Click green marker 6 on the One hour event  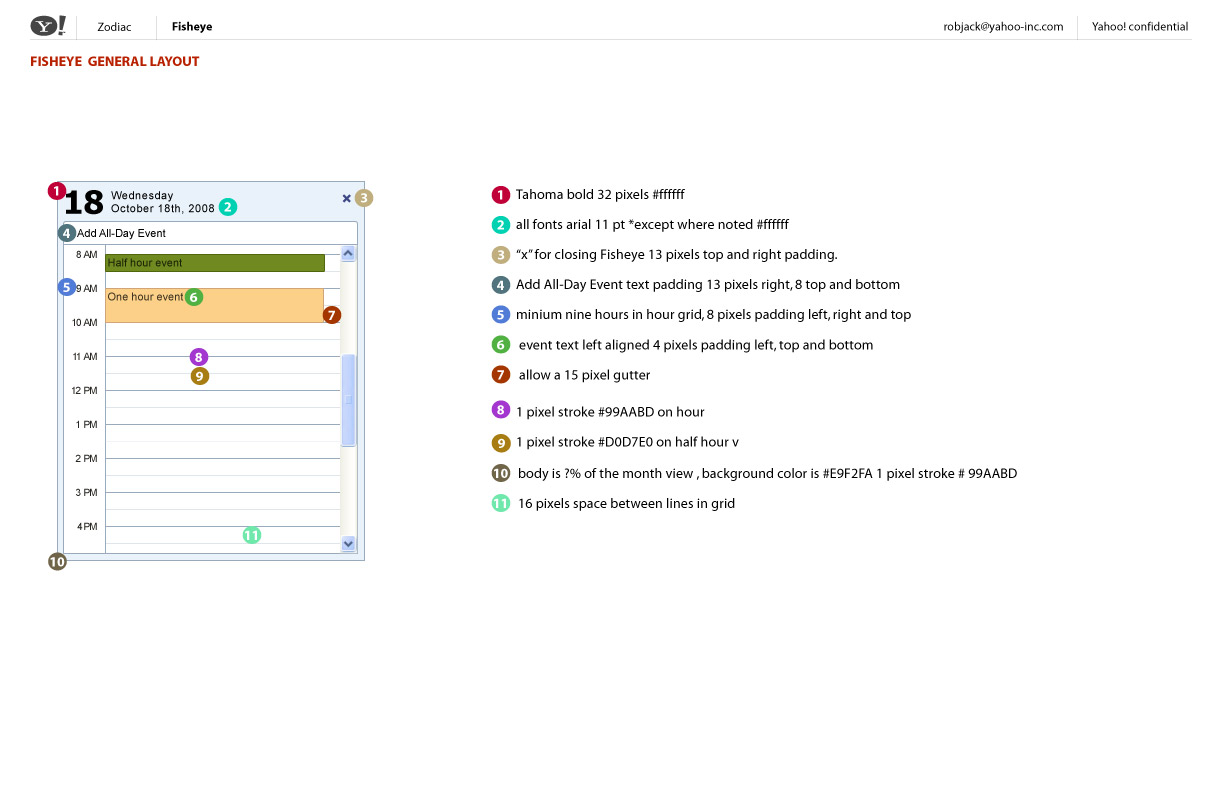(x=194, y=297)
